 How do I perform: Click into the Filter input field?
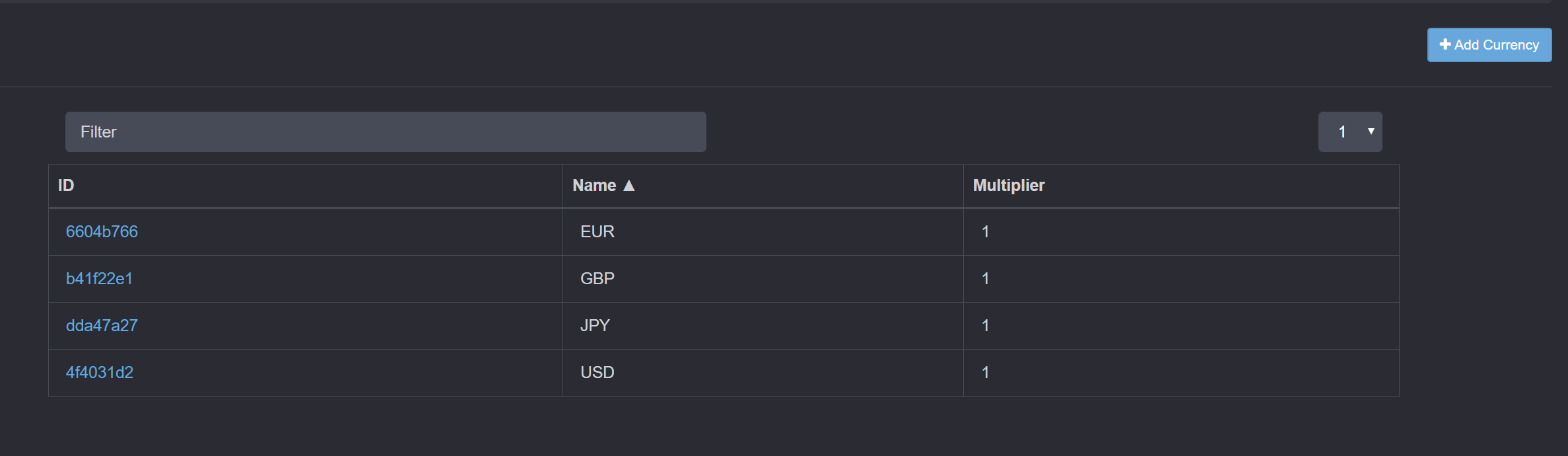pyautogui.click(x=386, y=132)
